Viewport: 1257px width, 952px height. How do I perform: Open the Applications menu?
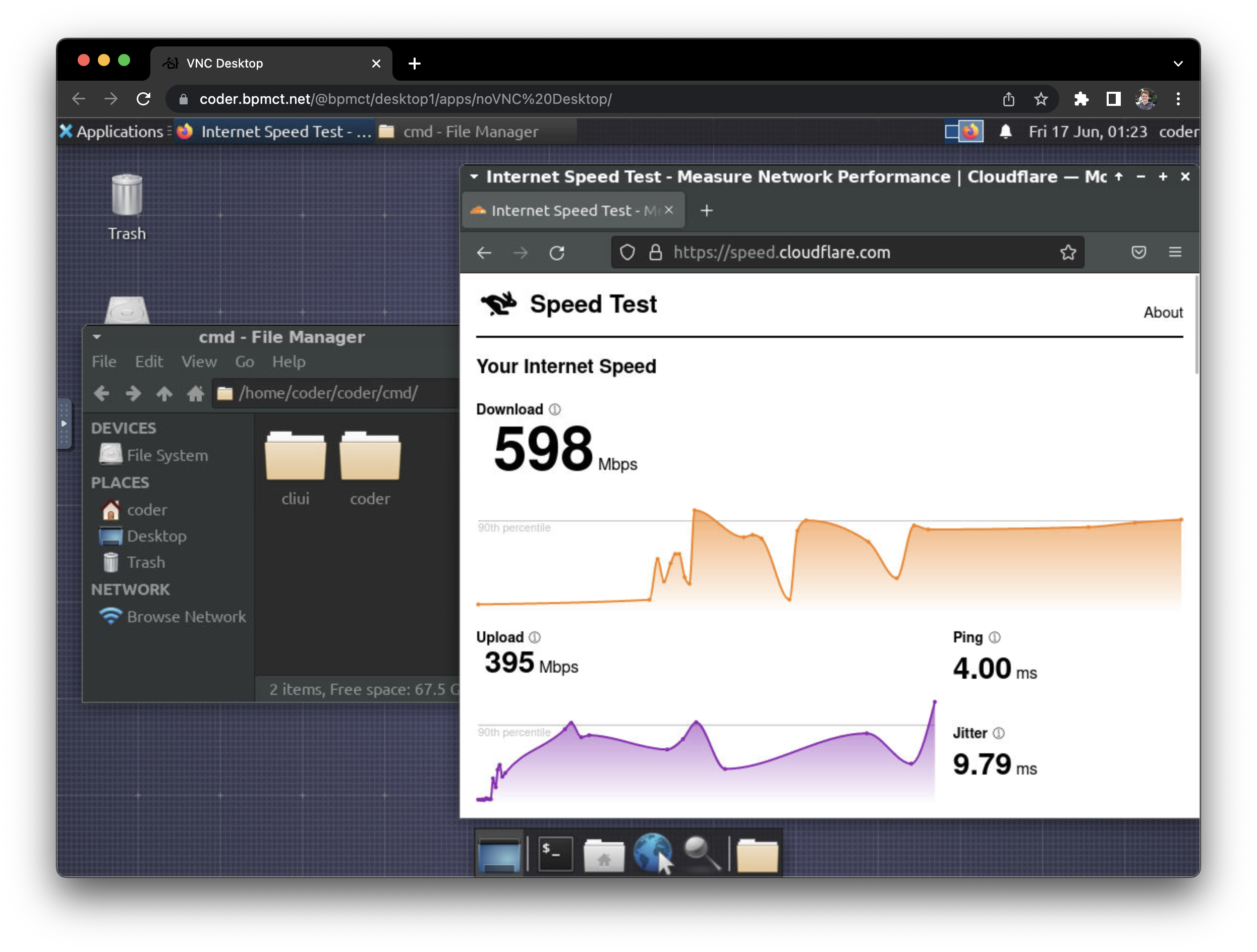point(112,132)
